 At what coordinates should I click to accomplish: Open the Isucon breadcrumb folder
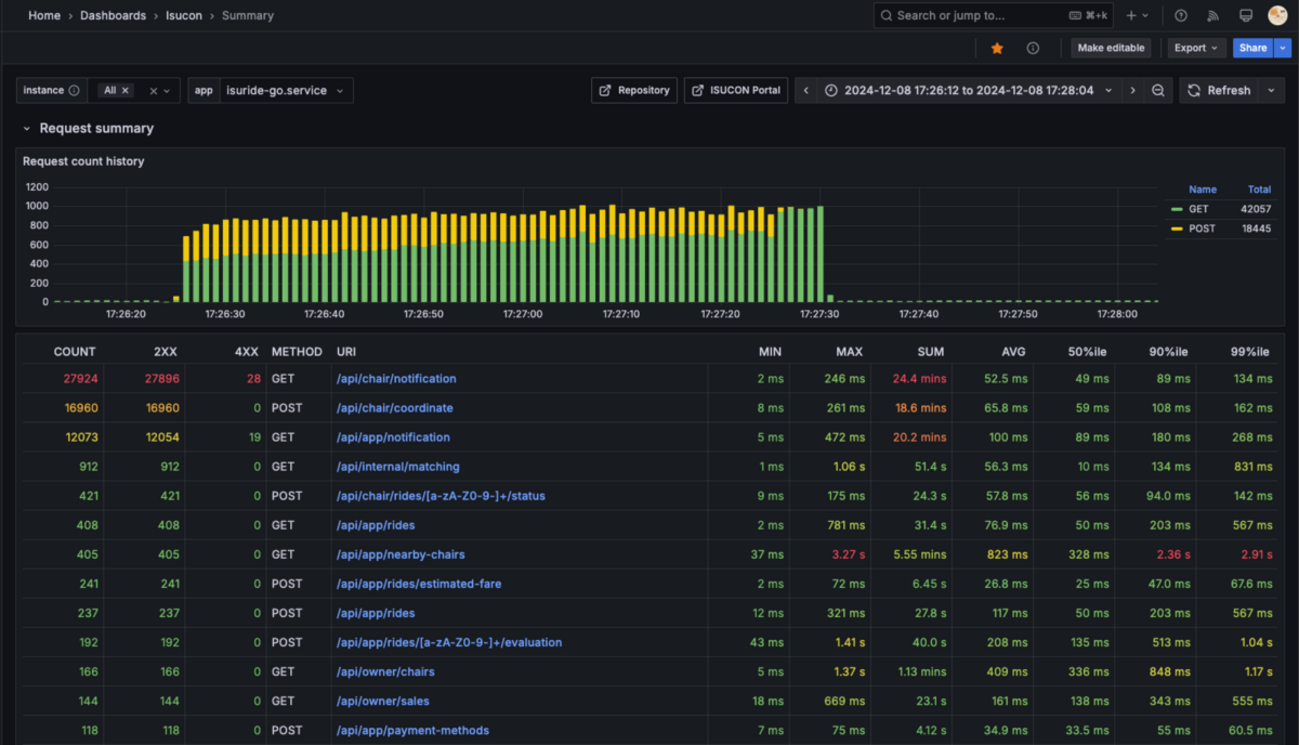pos(183,16)
